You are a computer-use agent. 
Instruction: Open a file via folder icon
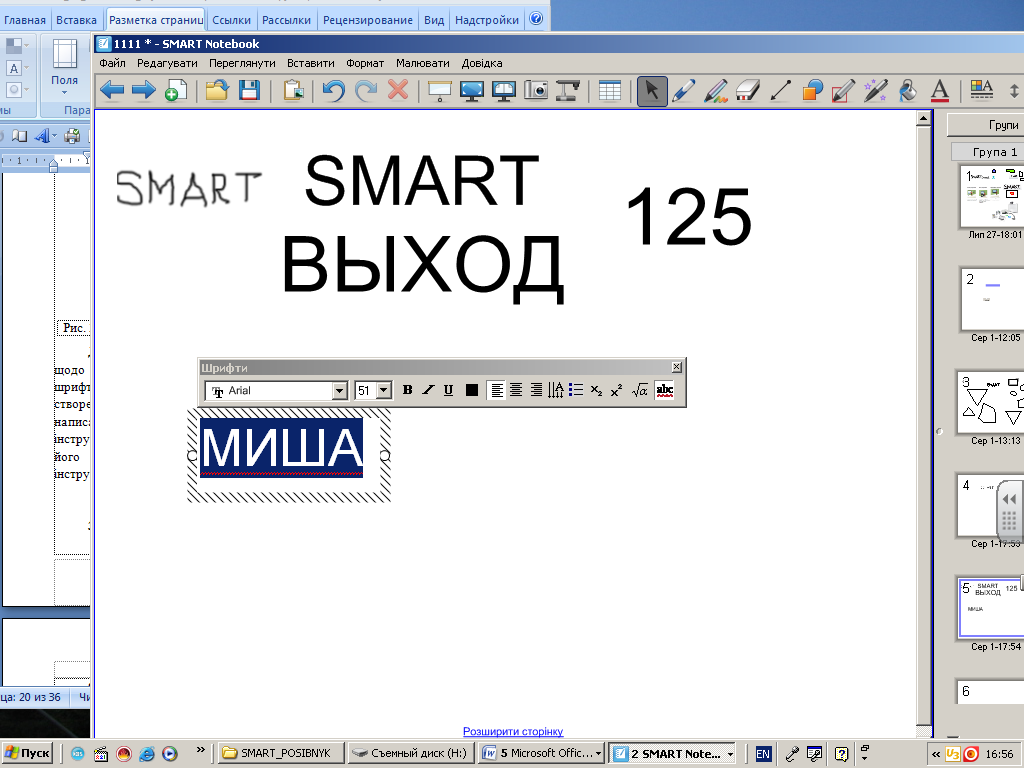[x=217, y=90]
